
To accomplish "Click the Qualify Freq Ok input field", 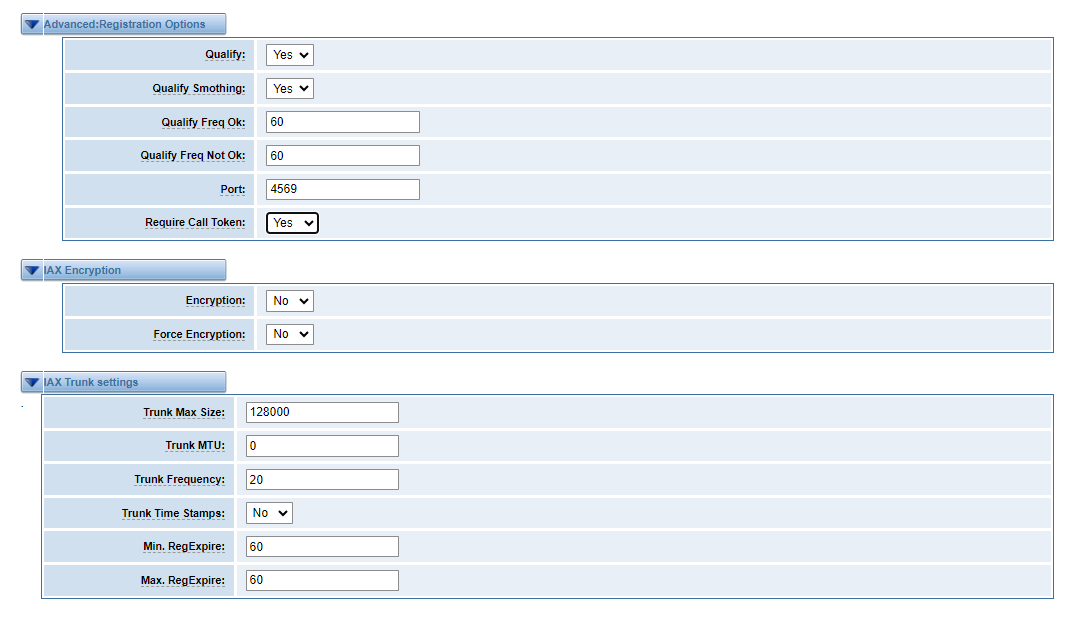I will click(343, 122).
